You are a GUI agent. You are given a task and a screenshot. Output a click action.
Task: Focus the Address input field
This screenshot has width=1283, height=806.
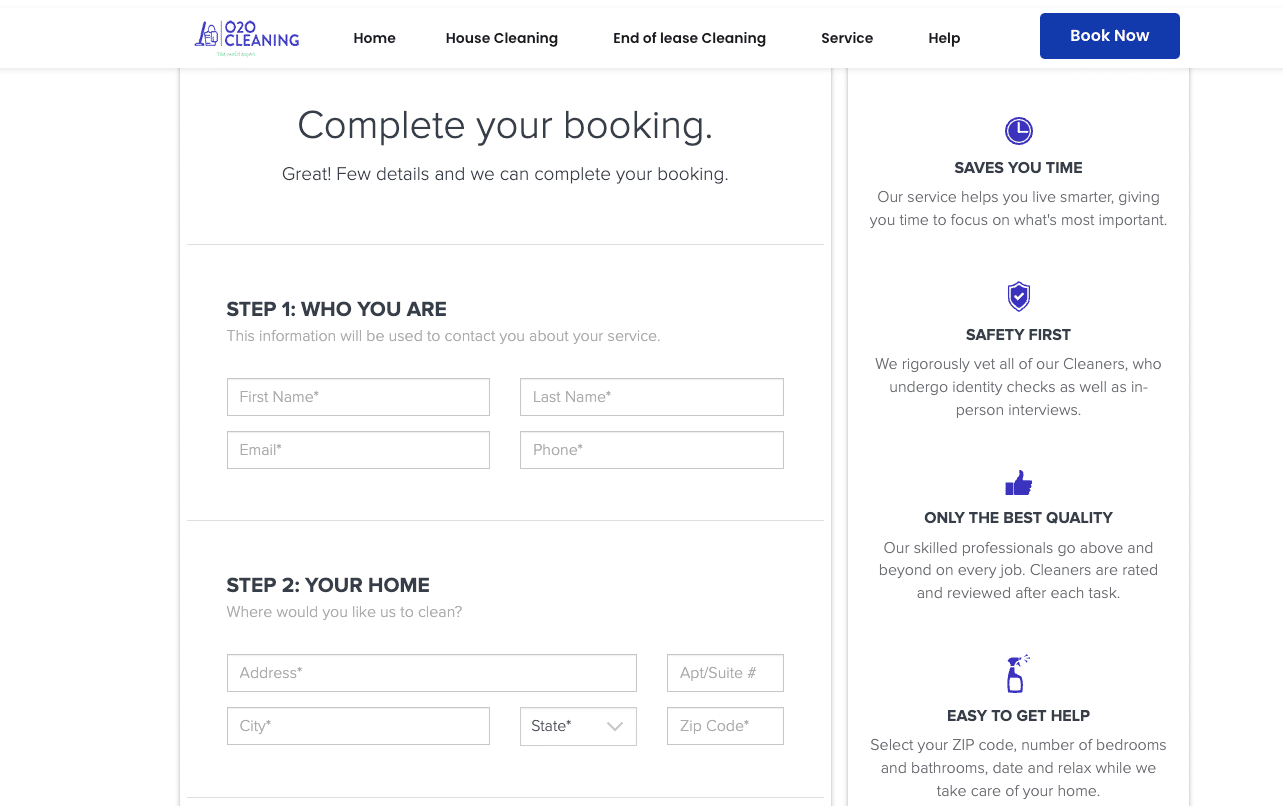click(431, 673)
